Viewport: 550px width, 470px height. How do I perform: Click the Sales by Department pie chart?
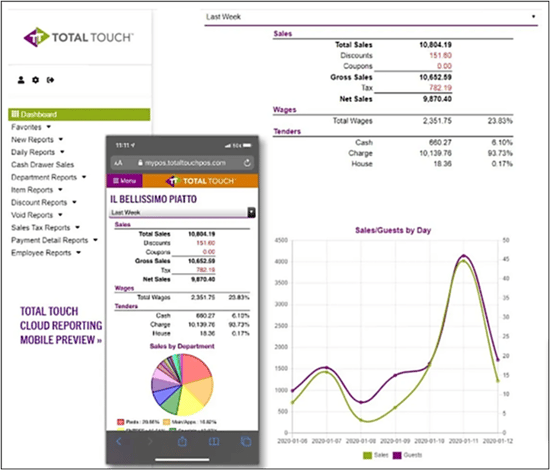[182, 385]
